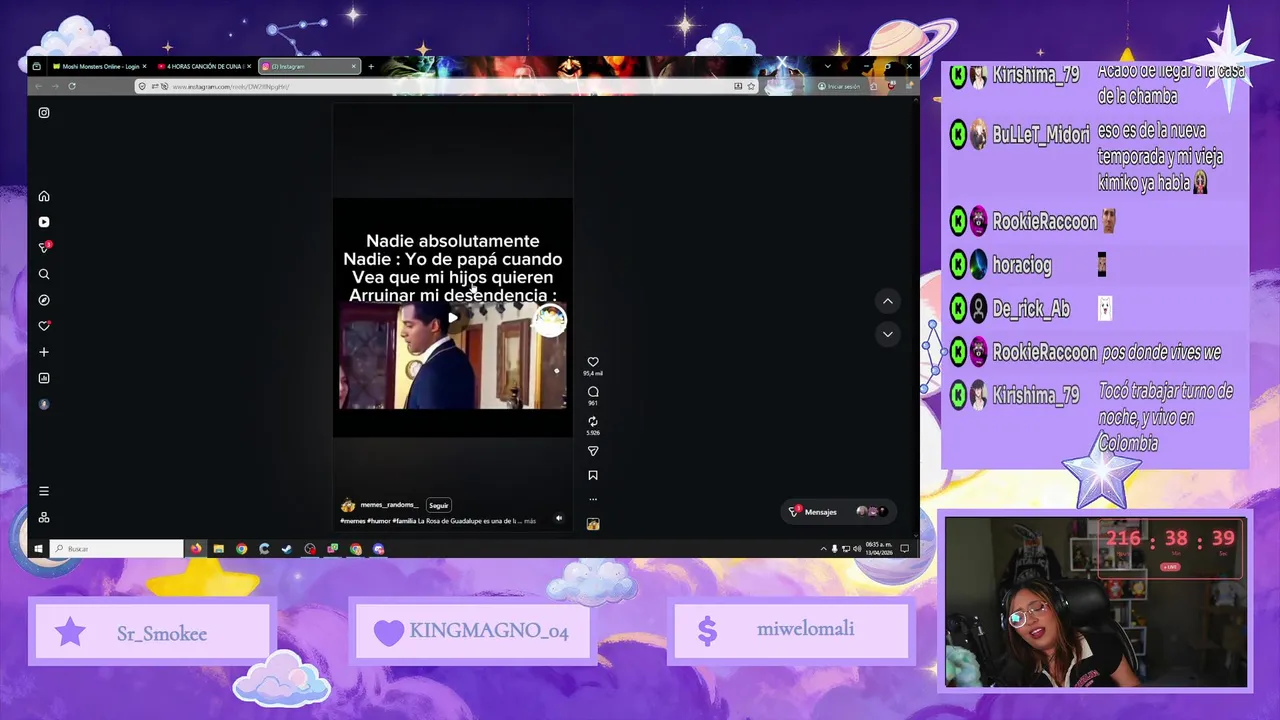Close the Instagram browser tab
The height and width of the screenshot is (720, 1280).
(x=353, y=67)
